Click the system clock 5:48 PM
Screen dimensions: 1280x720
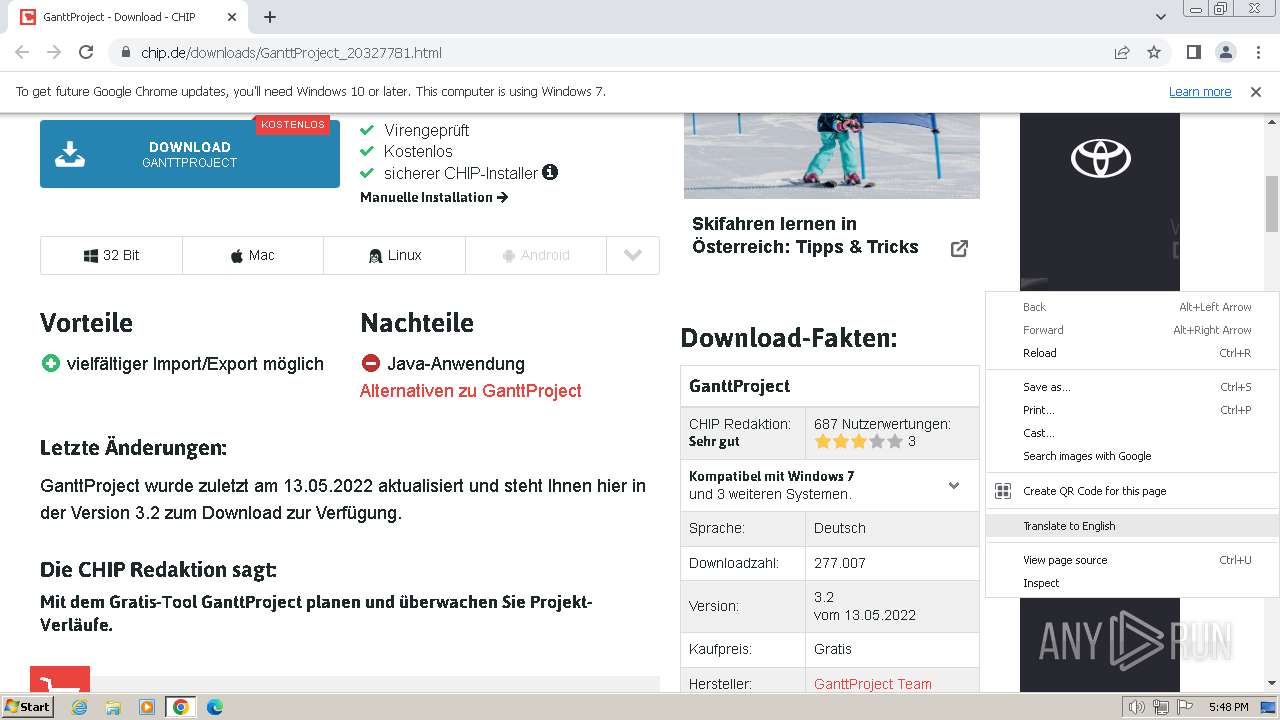pyautogui.click(x=1228, y=707)
